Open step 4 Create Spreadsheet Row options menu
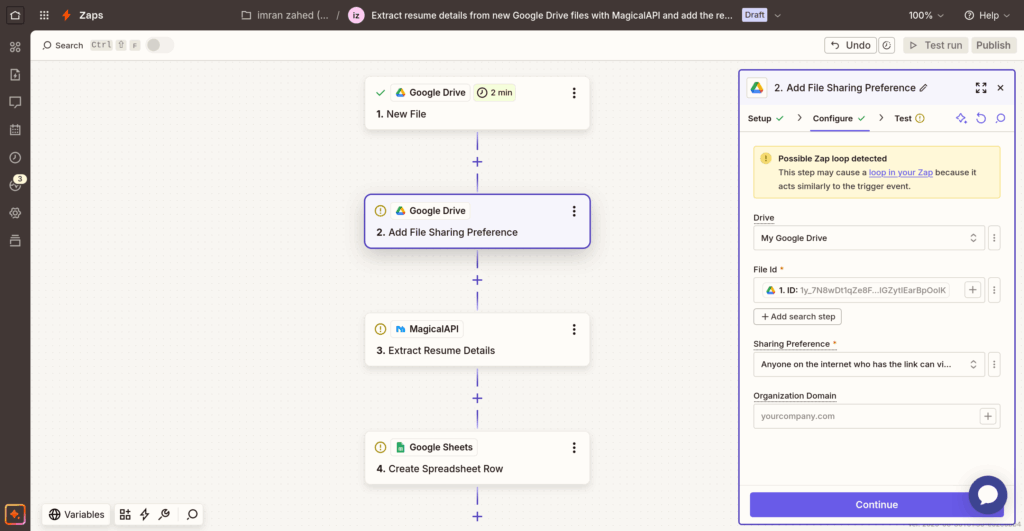This screenshot has height=531, width=1024. coord(574,447)
